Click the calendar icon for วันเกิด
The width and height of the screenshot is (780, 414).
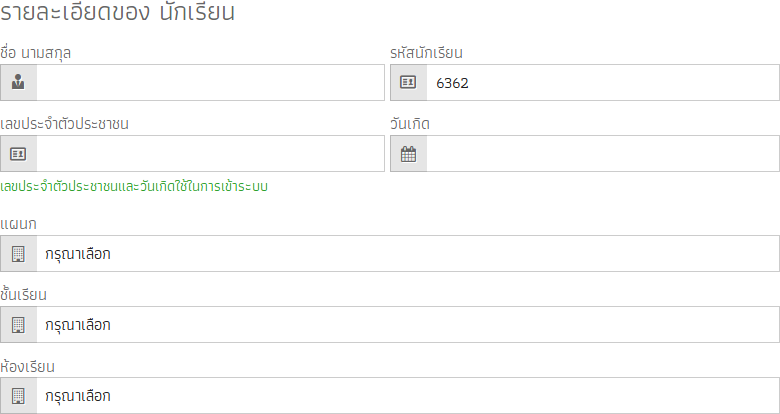click(408, 154)
